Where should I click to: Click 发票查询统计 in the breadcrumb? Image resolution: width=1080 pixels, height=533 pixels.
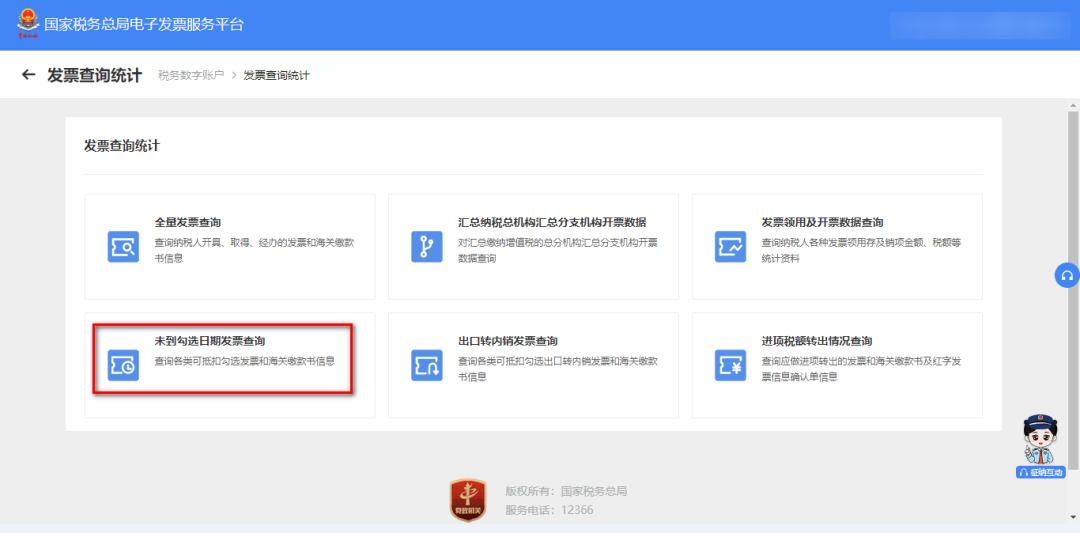[276, 75]
